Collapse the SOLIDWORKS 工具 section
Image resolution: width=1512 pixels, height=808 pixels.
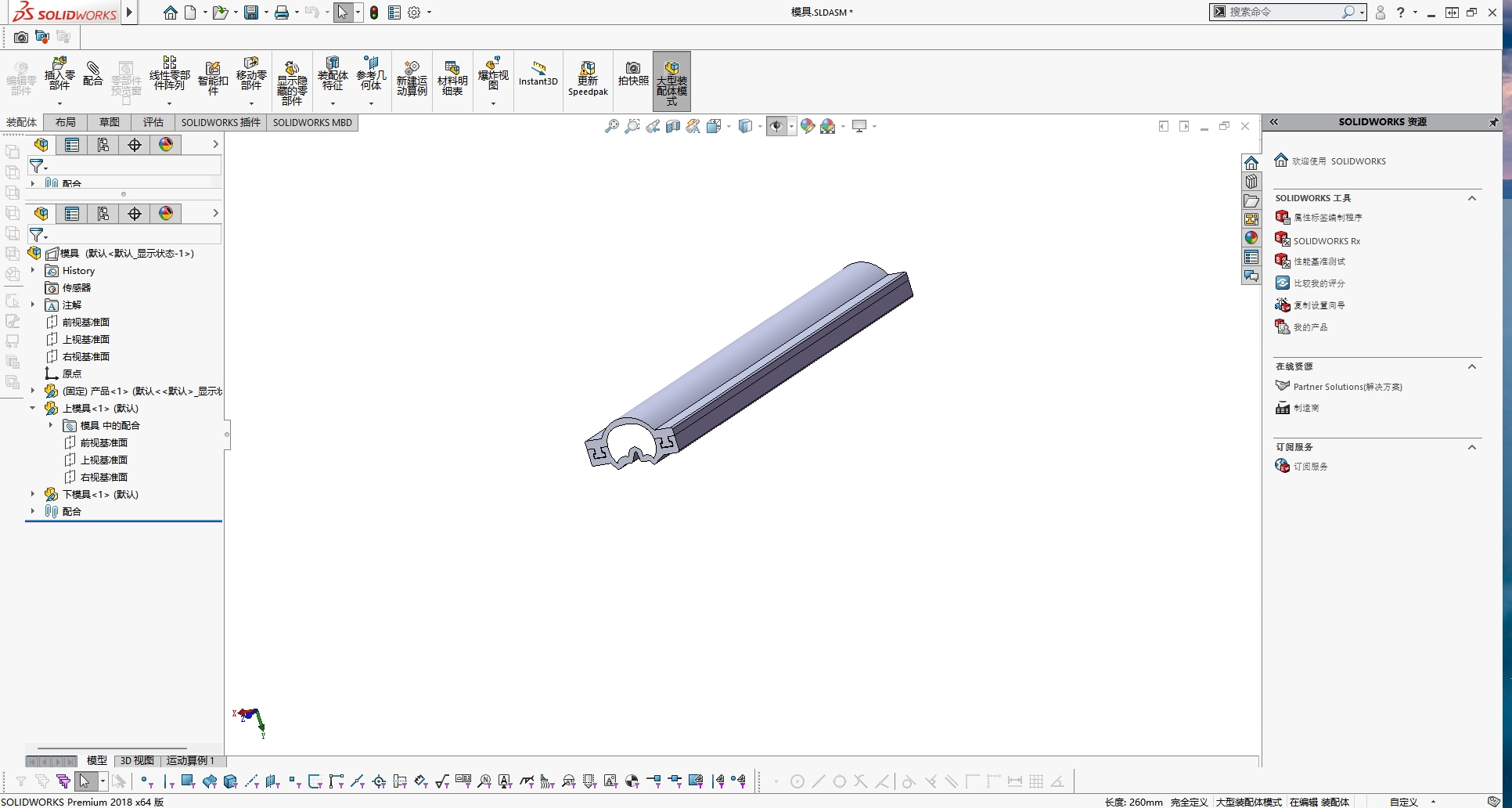coord(1472,198)
